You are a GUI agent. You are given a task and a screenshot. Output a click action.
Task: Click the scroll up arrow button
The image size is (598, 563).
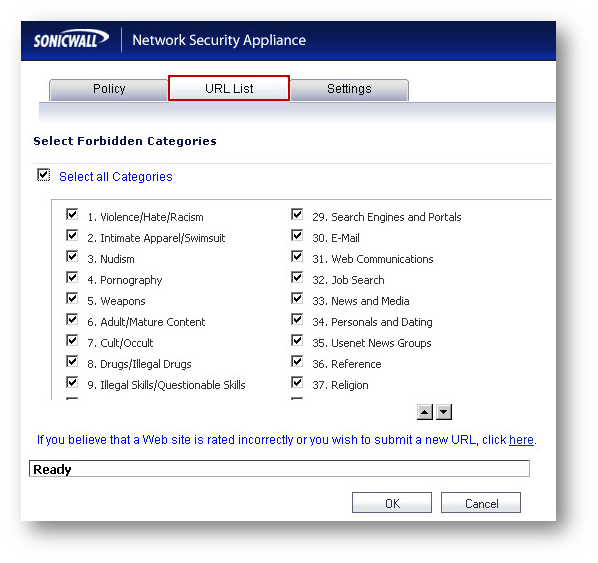[x=425, y=412]
